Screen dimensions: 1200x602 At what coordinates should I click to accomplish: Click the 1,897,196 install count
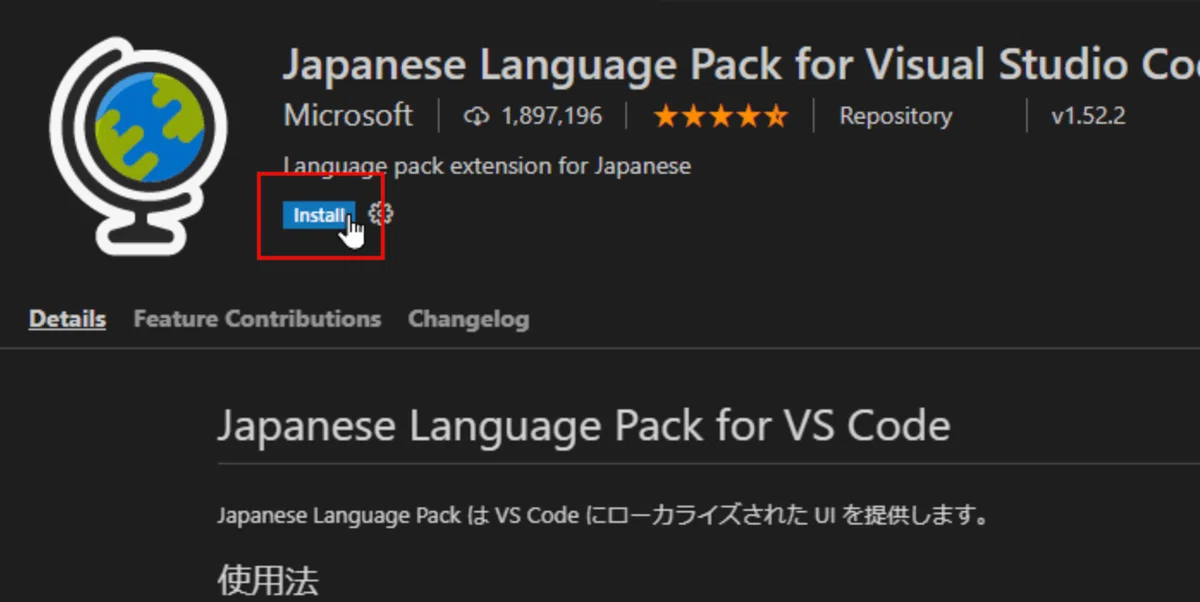552,116
